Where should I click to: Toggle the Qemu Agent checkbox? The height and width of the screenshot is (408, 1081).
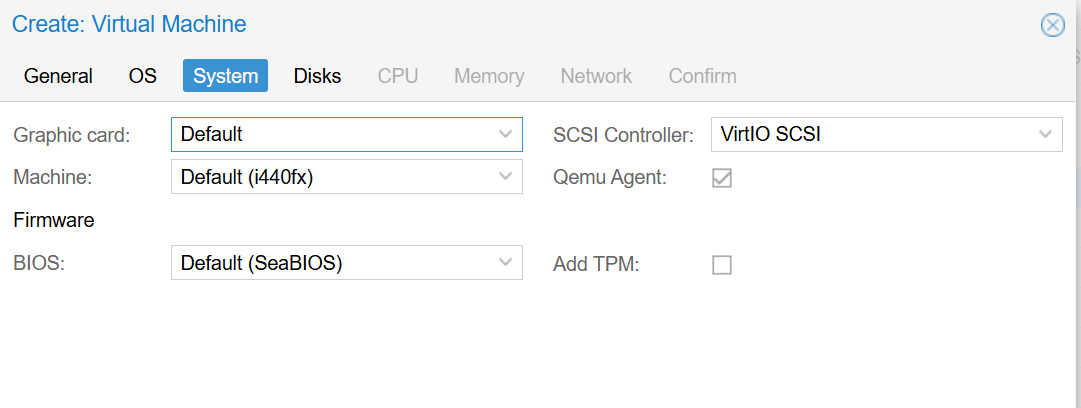click(x=721, y=178)
